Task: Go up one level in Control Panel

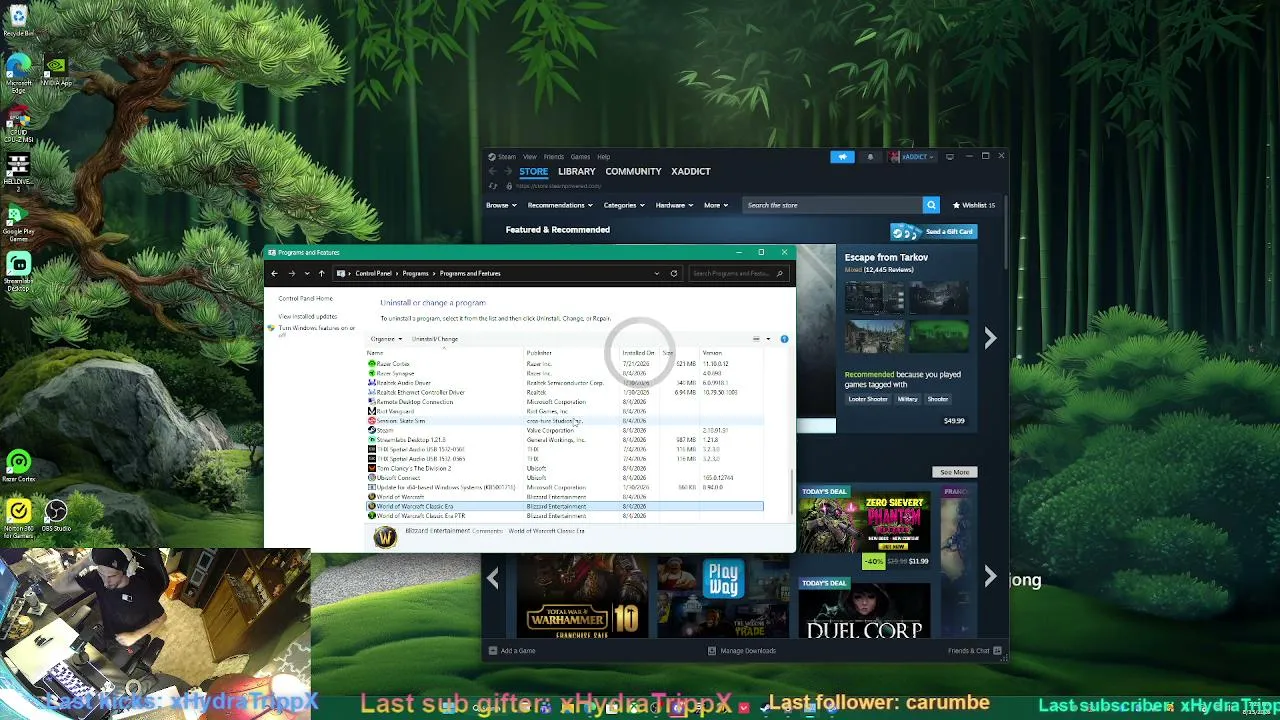Action: [321, 273]
